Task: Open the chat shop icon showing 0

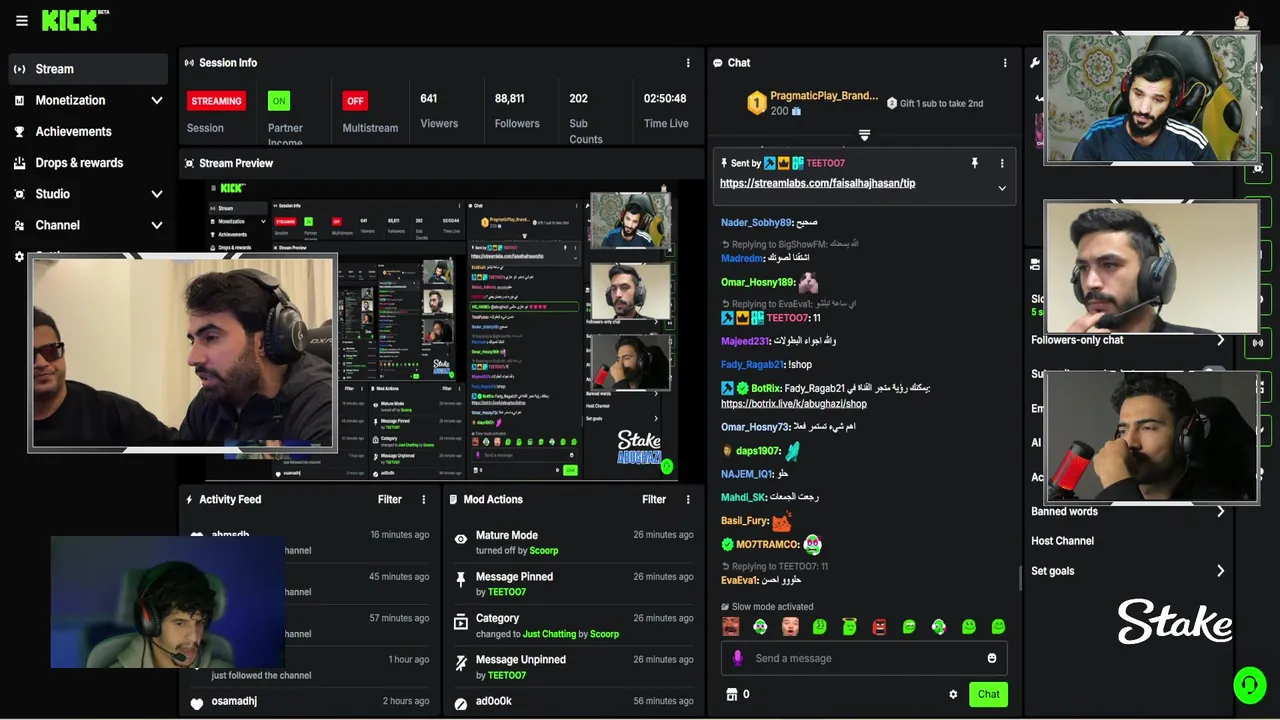Action: coord(737,694)
